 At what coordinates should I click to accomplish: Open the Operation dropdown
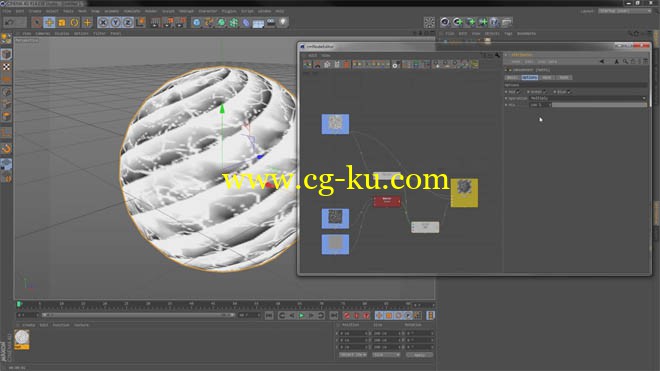(x=588, y=98)
